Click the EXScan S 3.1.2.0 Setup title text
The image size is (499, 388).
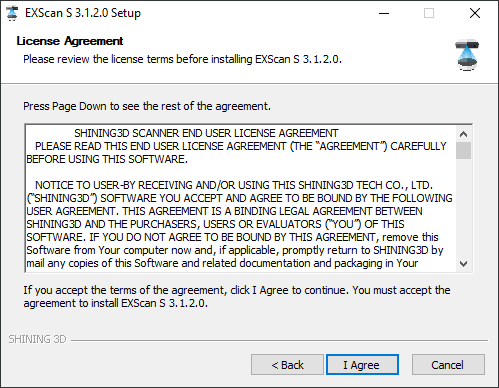[83, 13]
